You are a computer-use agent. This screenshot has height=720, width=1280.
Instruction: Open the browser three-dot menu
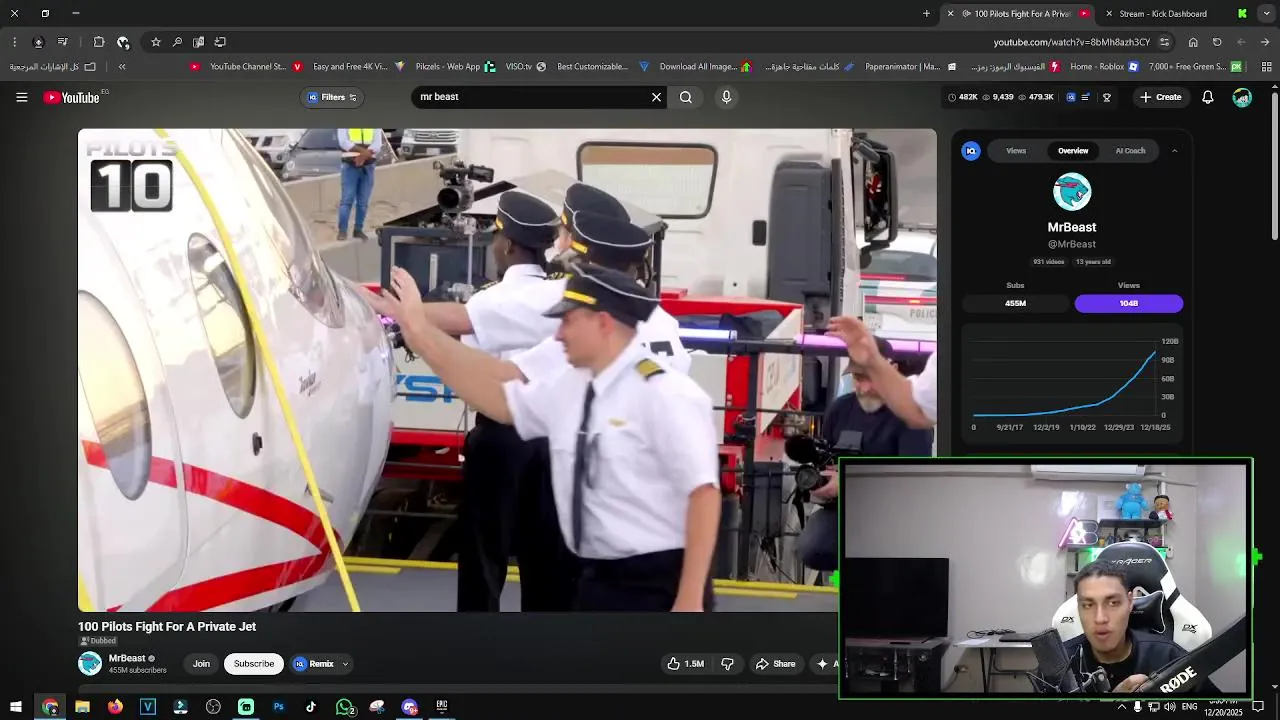tap(14, 42)
